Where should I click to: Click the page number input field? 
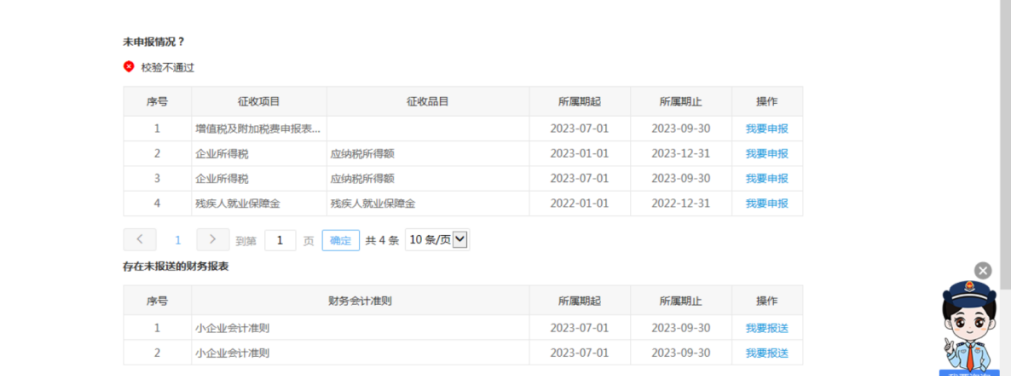point(280,241)
